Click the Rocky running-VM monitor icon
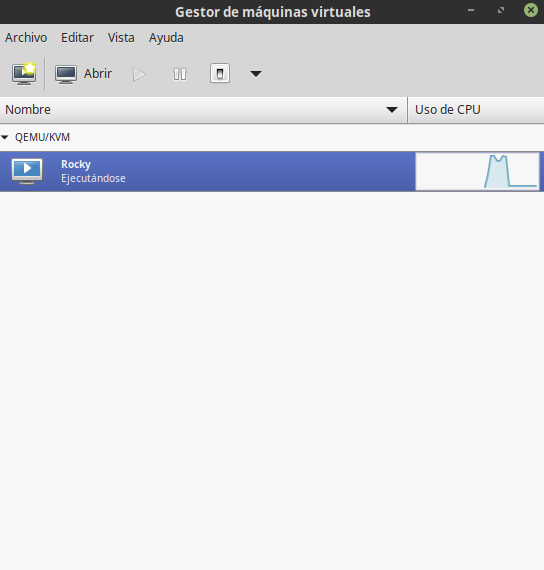 coord(27,171)
